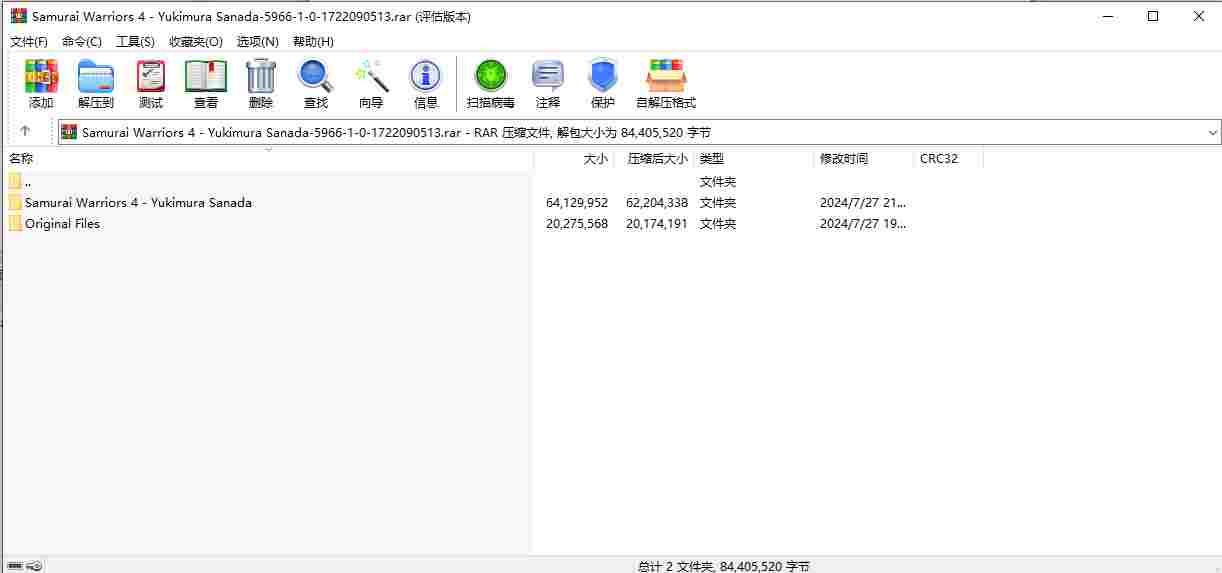Select 自解压格式 (SFX) toolbar icon
The width and height of the screenshot is (1222, 573).
click(x=666, y=84)
